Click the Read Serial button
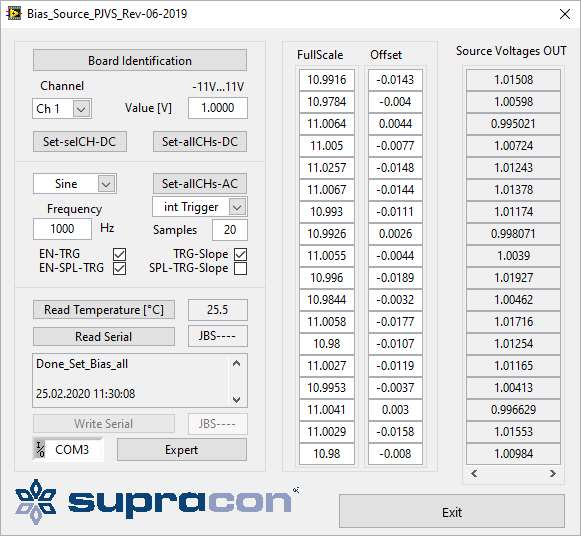Screen dimensions: 581x536 coord(104,336)
